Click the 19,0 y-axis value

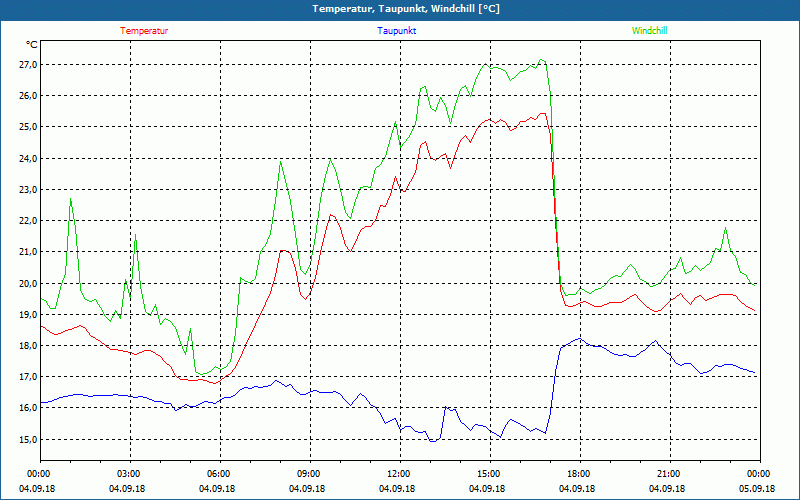pyautogui.click(x=28, y=315)
